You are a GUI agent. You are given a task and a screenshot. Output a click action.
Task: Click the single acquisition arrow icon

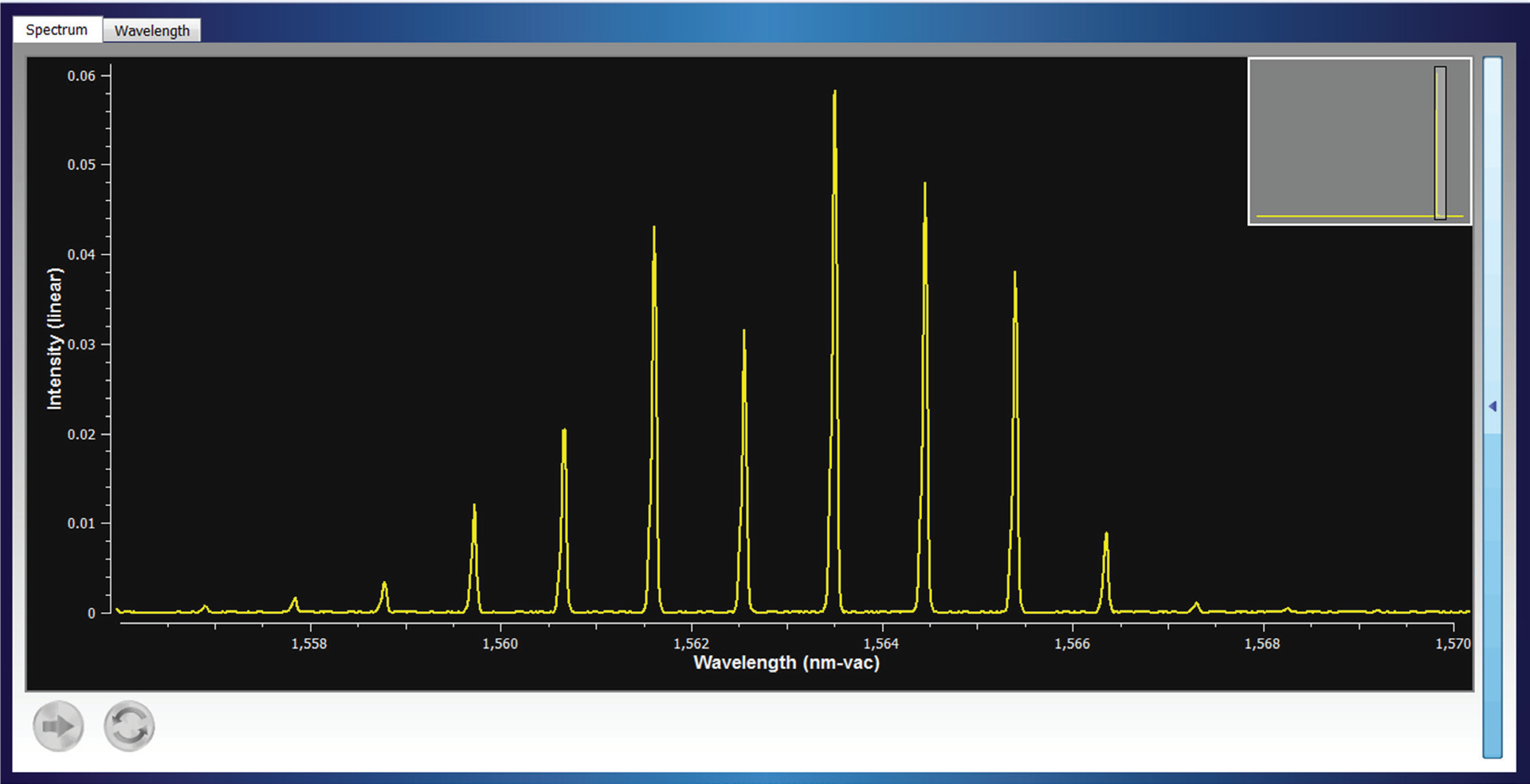(57, 725)
